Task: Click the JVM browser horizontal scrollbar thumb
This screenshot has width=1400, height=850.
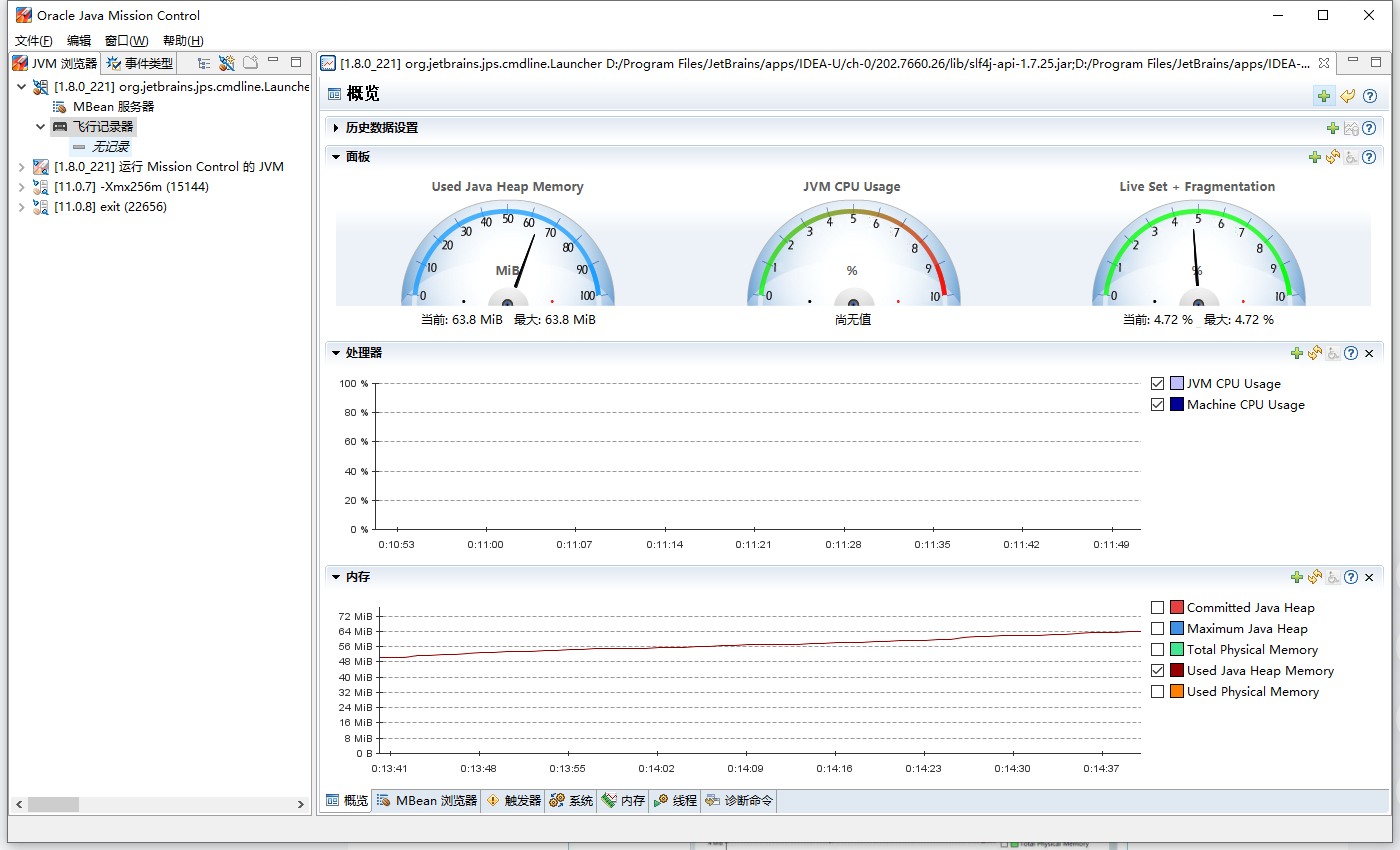Action: [x=53, y=804]
